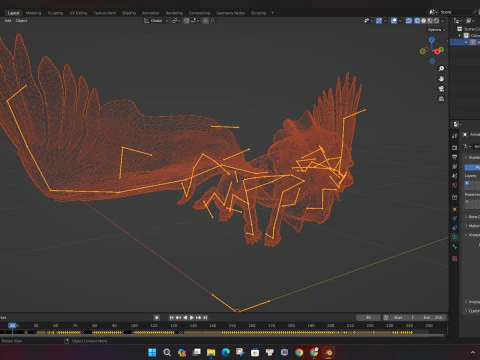
Task: Open the Object properties tab
Action: 455,209
